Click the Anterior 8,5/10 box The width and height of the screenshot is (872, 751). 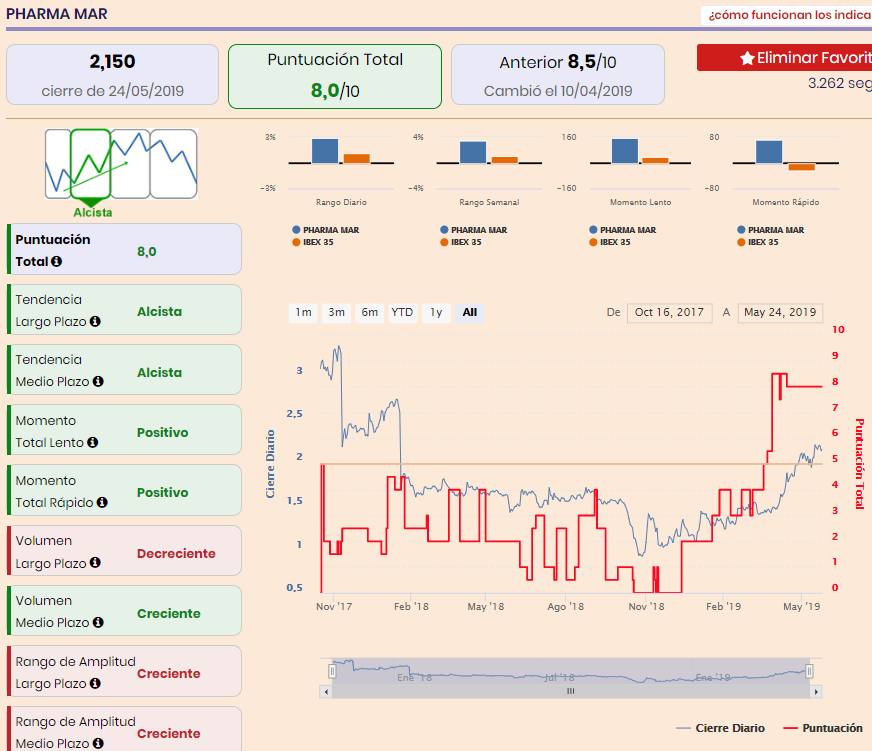pos(558,75)
